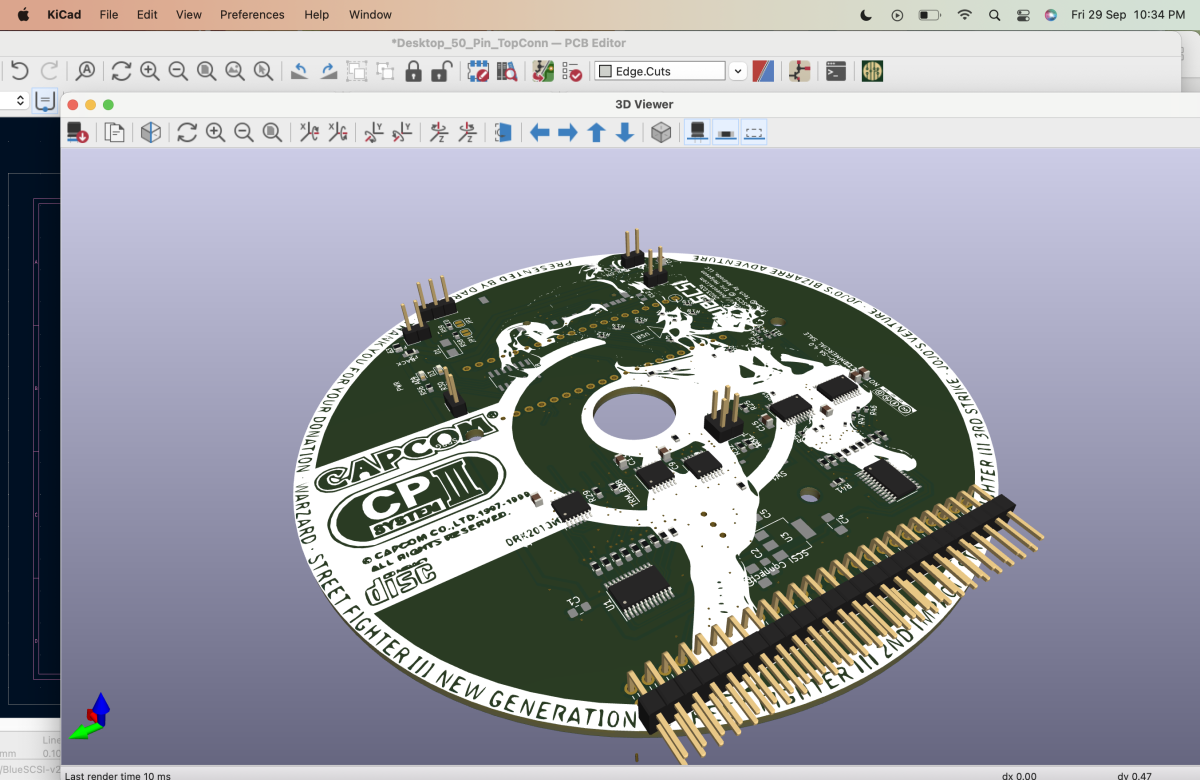Rotate Y clockwise in 3D Viewer

373,132
